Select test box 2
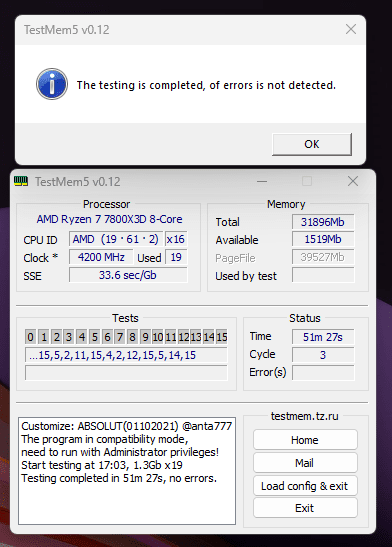Image resolution: width=392 pixels, height=547 pixels. click(56, 337)
